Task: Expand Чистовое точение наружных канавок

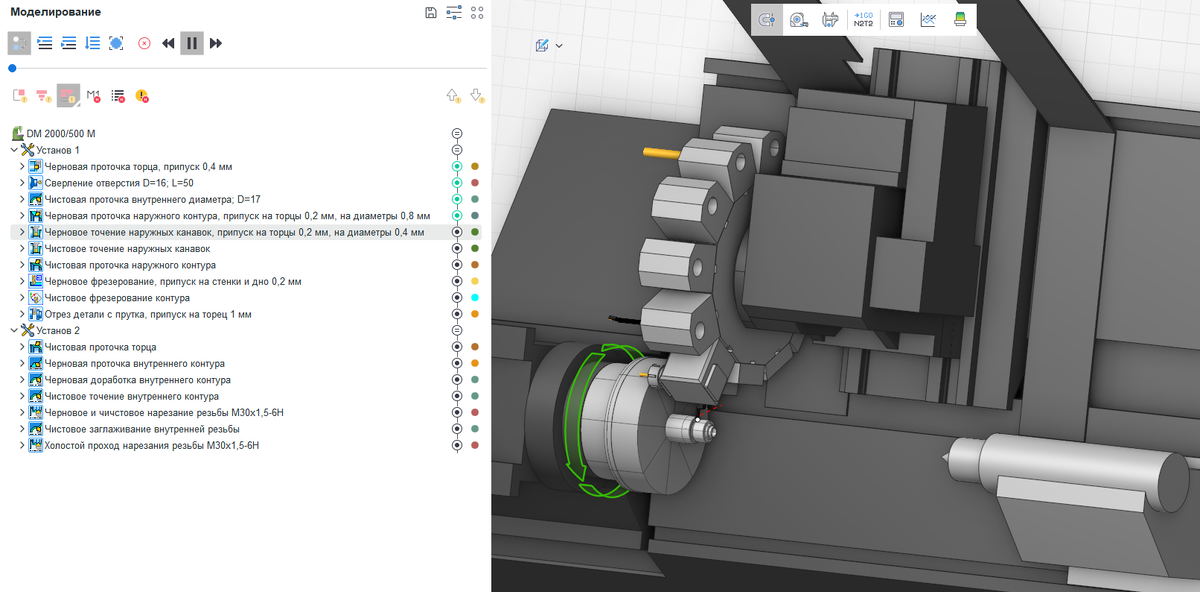Action: 22,248
